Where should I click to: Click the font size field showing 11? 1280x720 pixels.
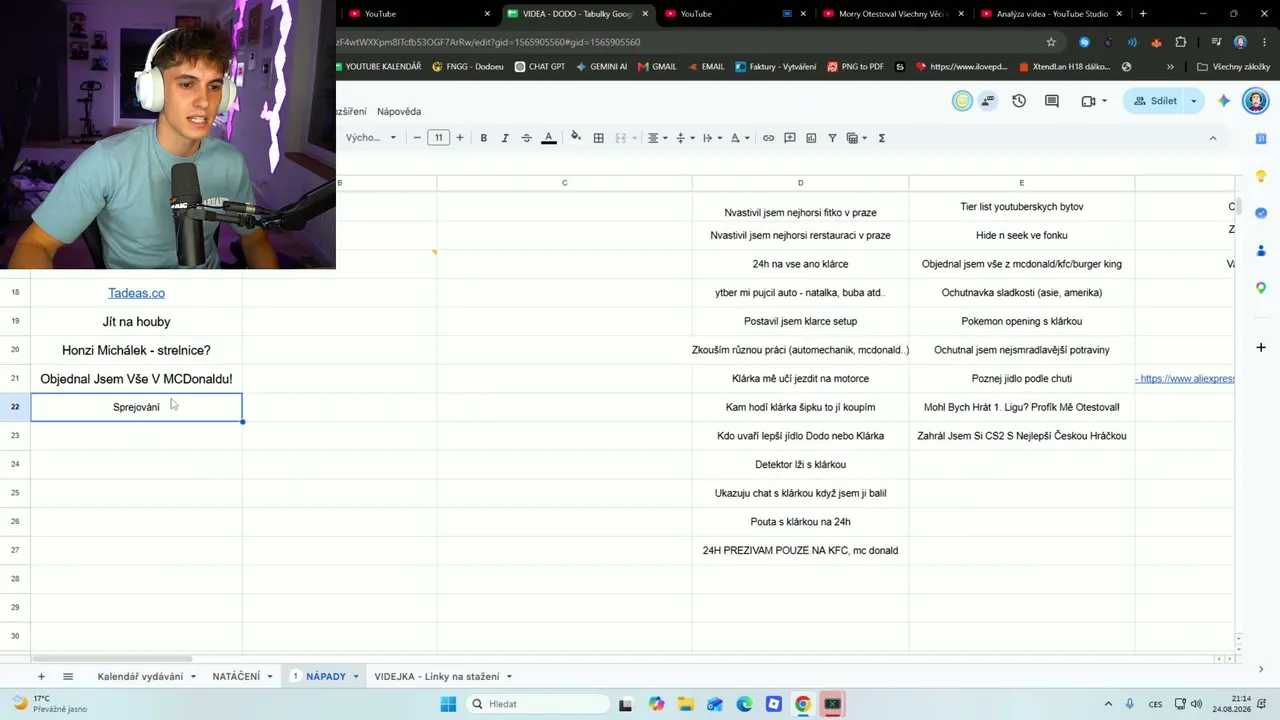point(438,138)
